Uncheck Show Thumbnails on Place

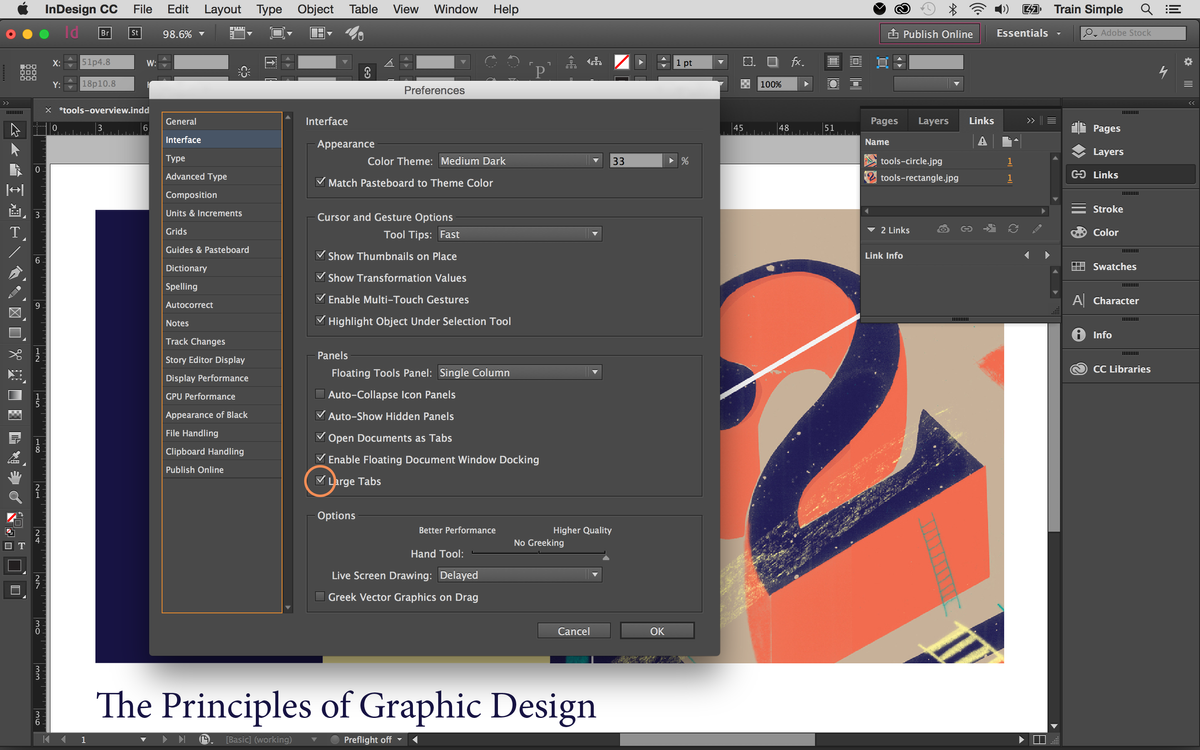click(321, 256)
